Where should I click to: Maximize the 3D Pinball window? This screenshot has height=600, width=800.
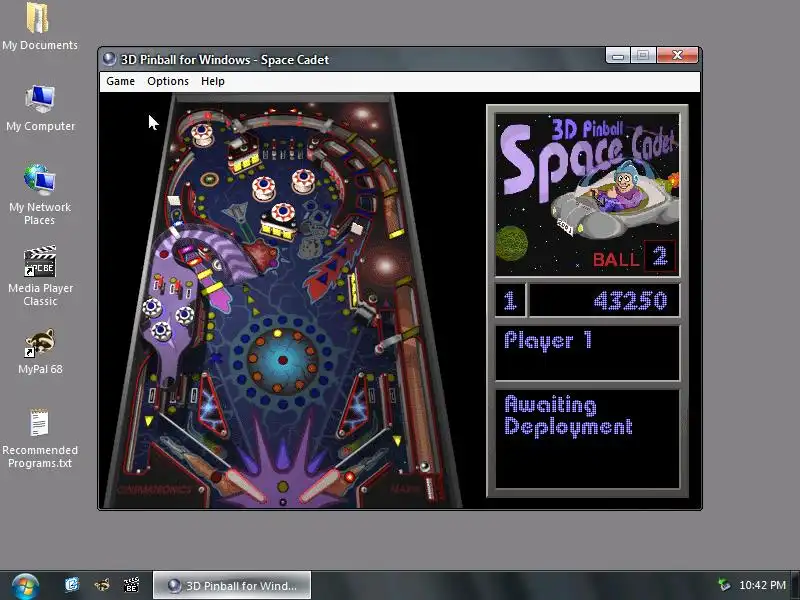(643, 55)
